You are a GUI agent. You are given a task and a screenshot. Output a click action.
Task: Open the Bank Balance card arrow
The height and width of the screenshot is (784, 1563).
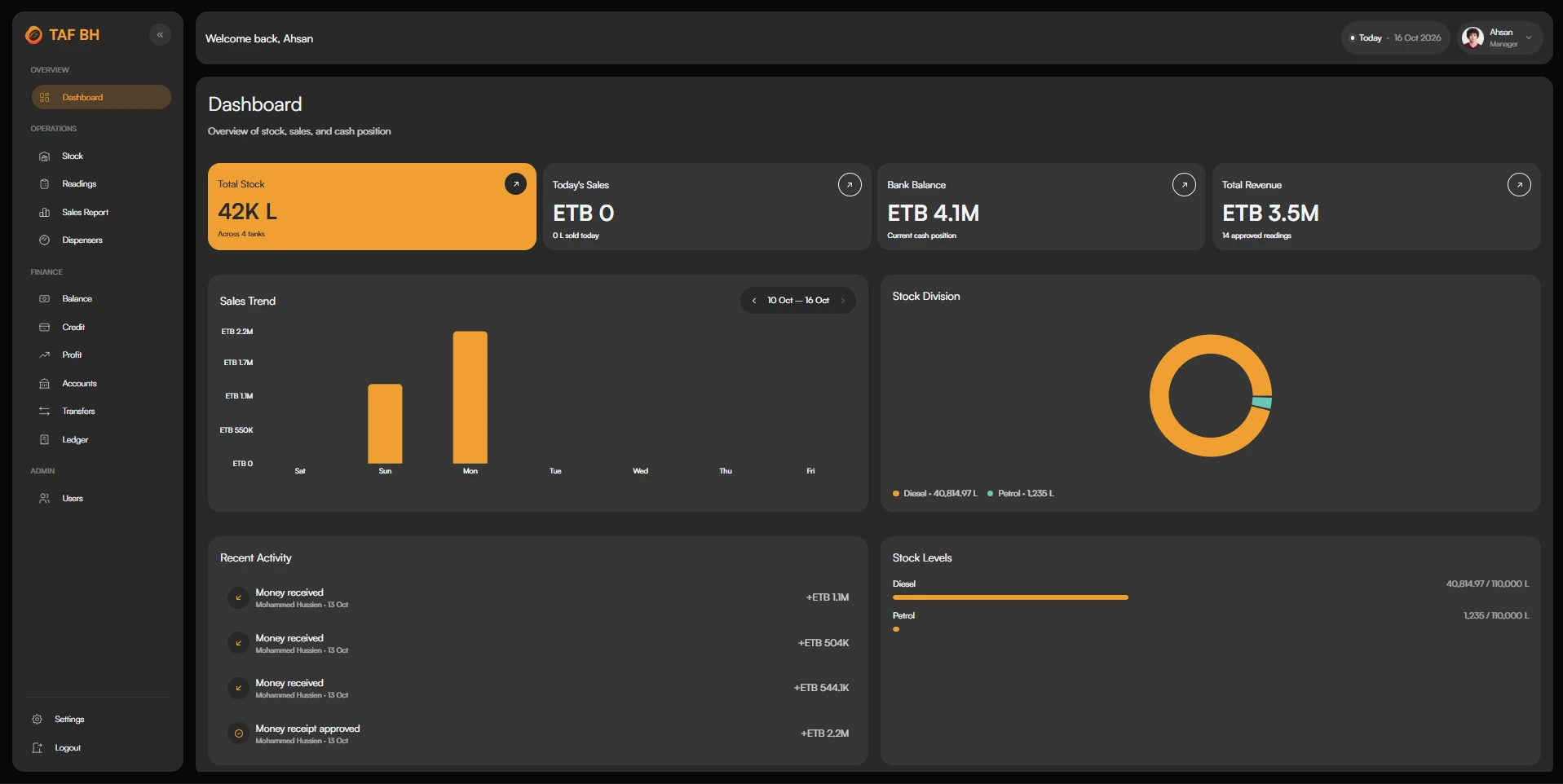1184,185
